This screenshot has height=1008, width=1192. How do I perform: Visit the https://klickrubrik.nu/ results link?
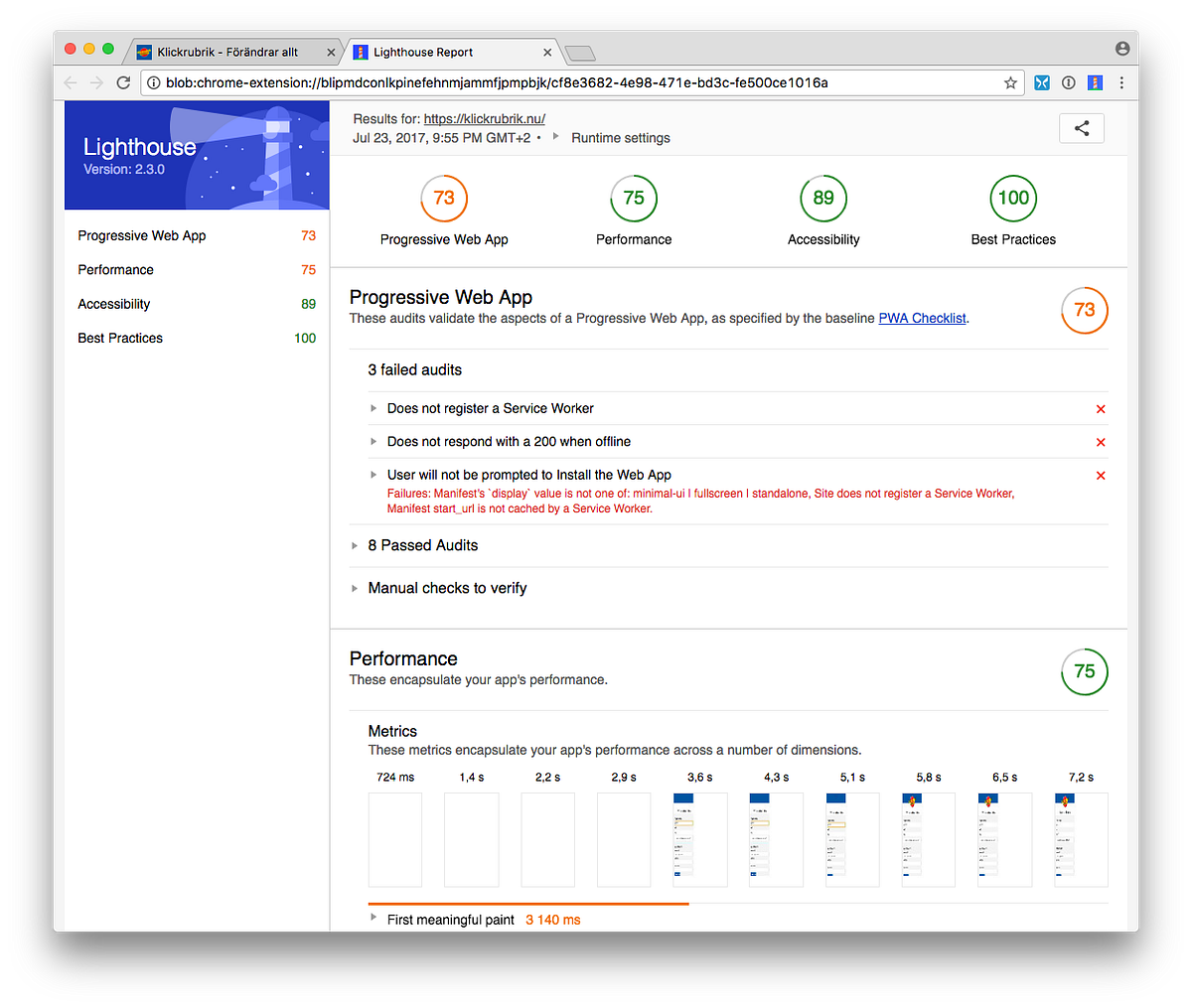click(484, 118)
